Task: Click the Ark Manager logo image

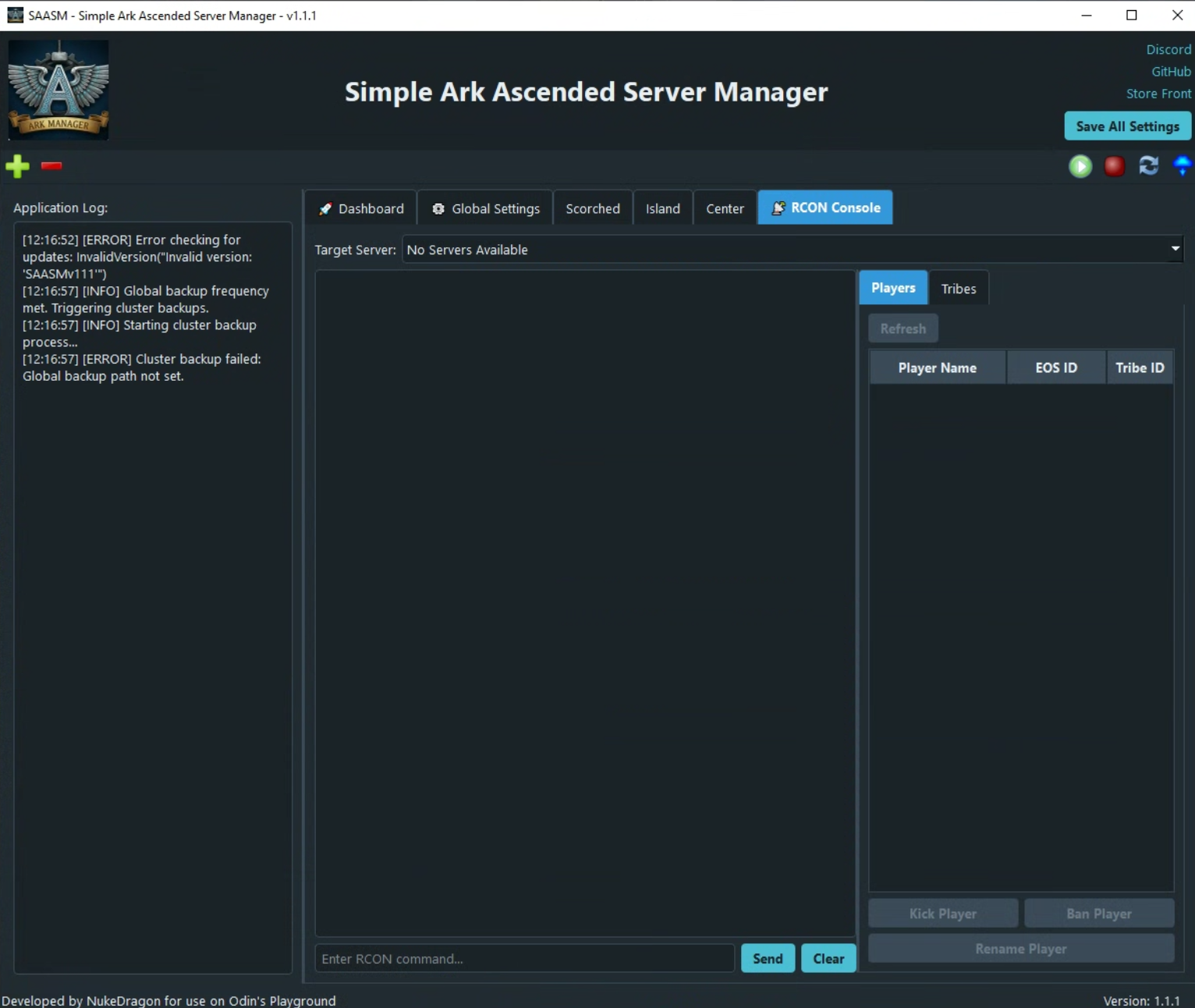Action: 59,91
